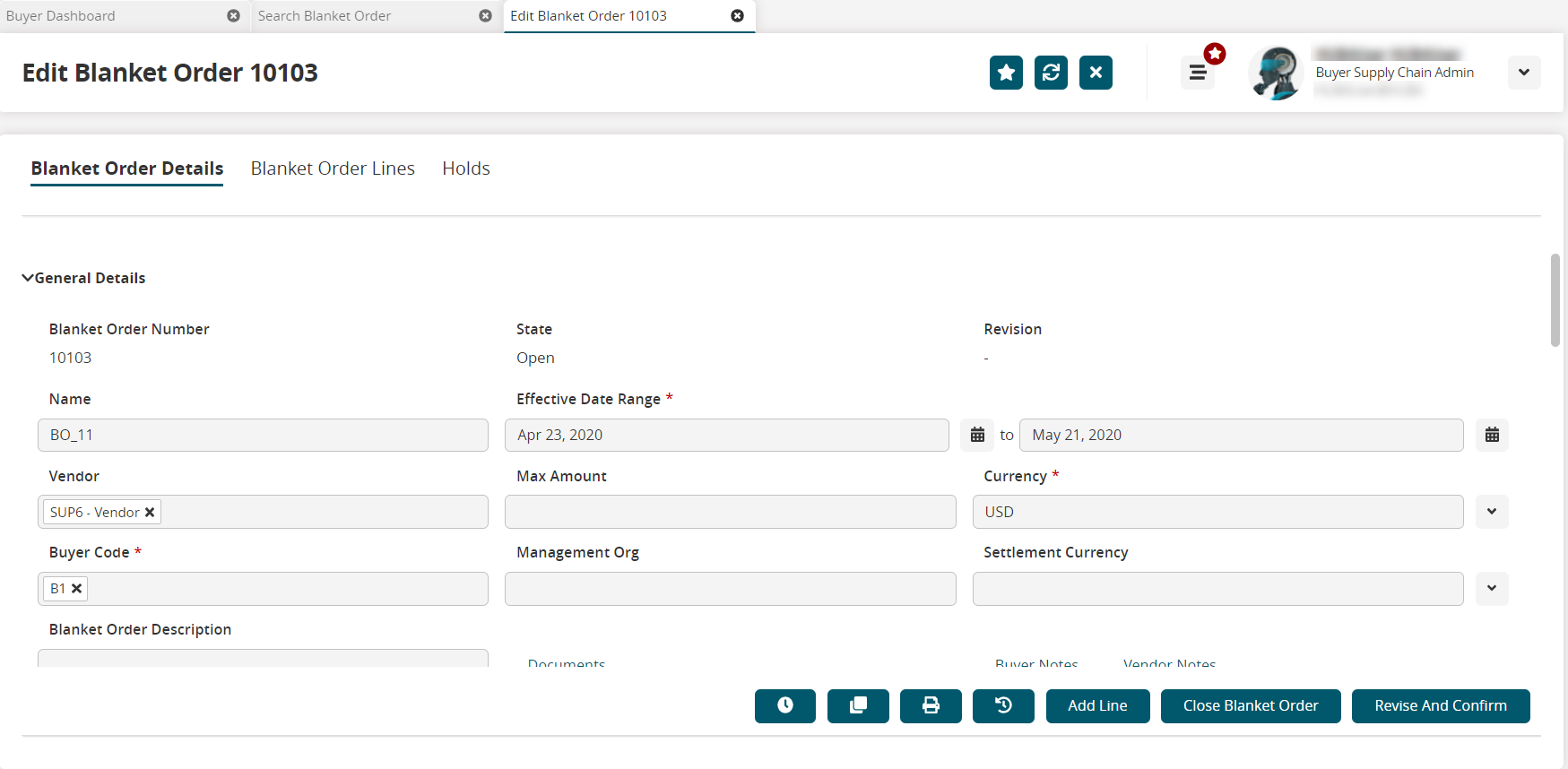Viewport: 1568px width, 769px height.
Task: Click the start date field Apr 23, 2020
Action: (x=726, y=435)
